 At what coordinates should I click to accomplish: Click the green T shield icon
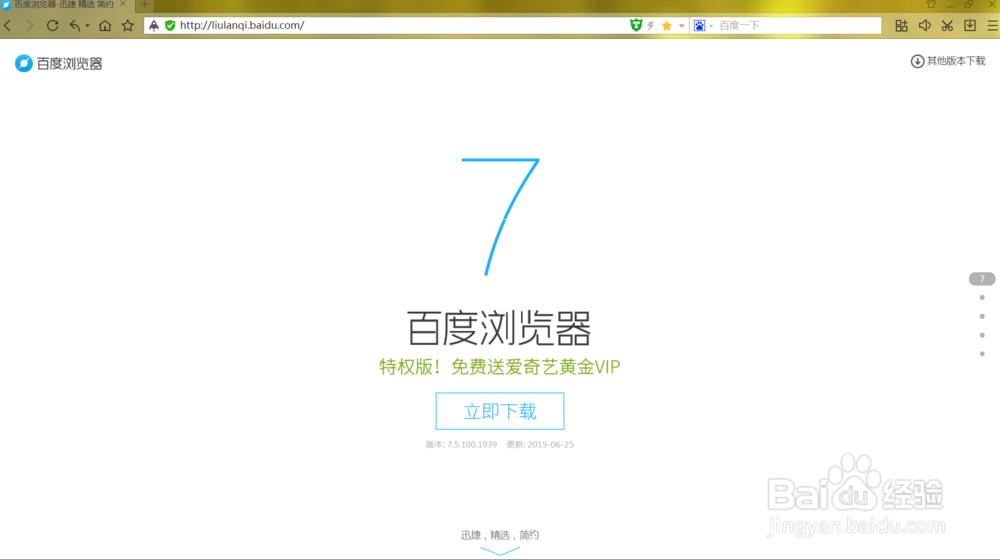[636, 26]
